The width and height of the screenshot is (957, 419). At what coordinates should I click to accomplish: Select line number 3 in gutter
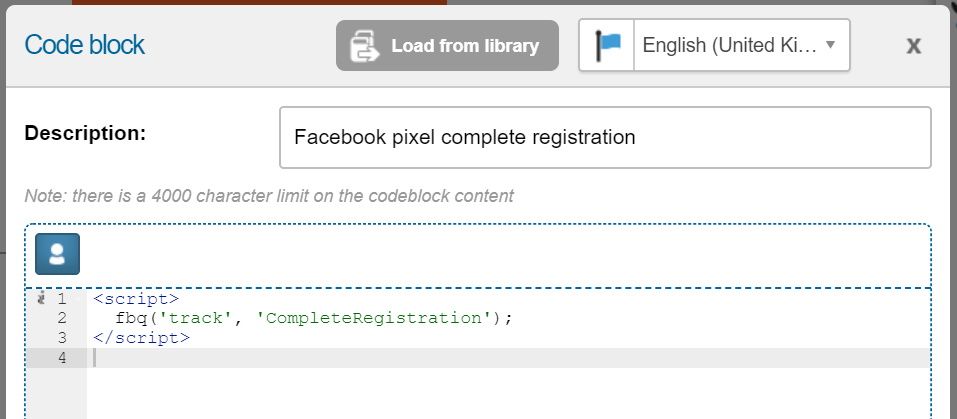(x=62, y=338)
